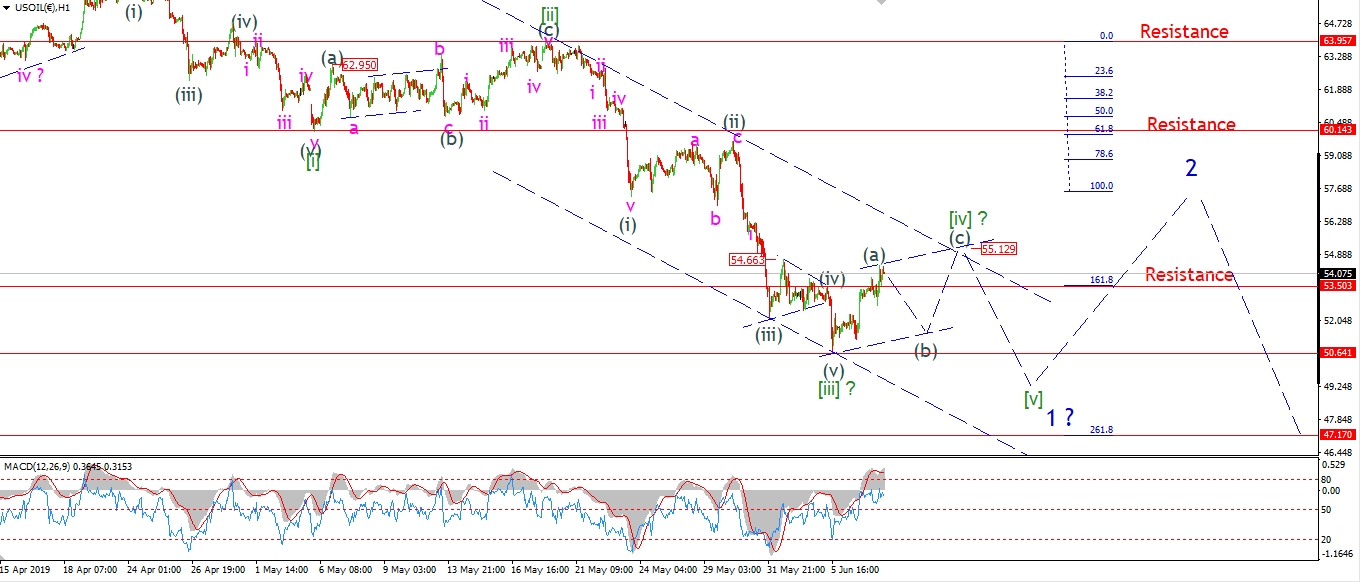Select the Fibonacci 61.8 level label

(x=1104, y=129)
